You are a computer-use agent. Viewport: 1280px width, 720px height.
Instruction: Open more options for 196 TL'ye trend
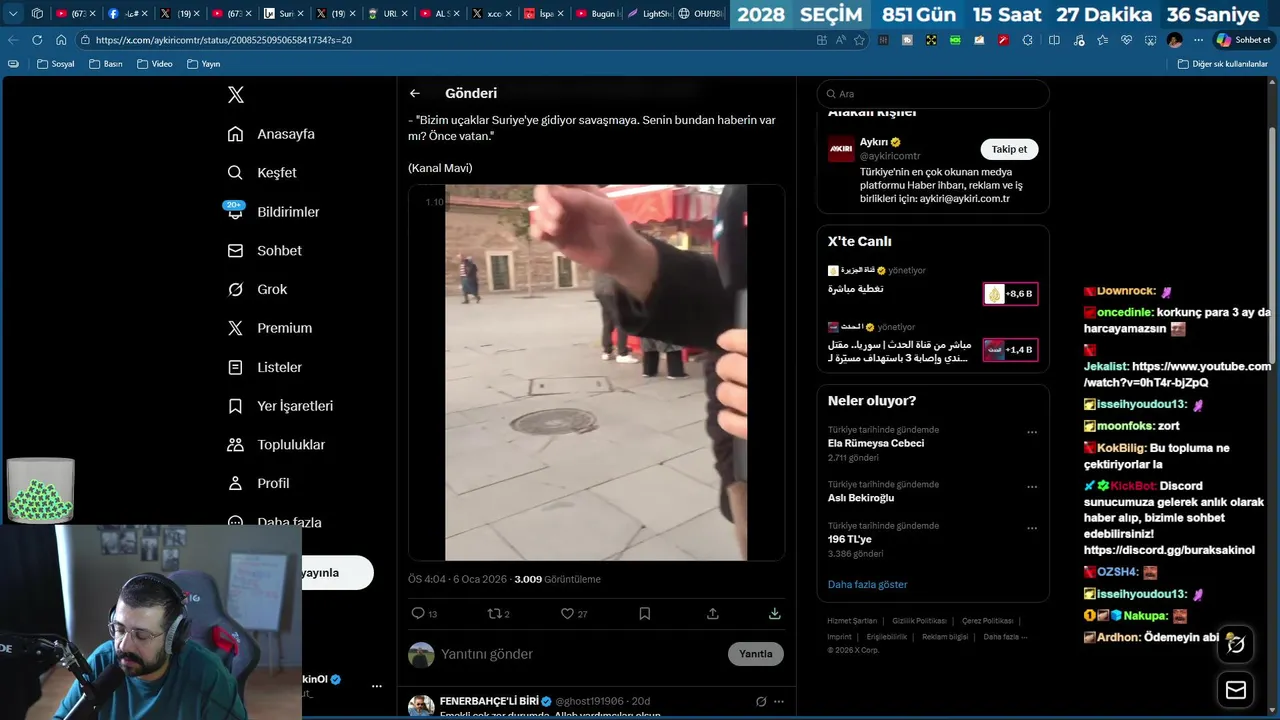(1032, 529)
